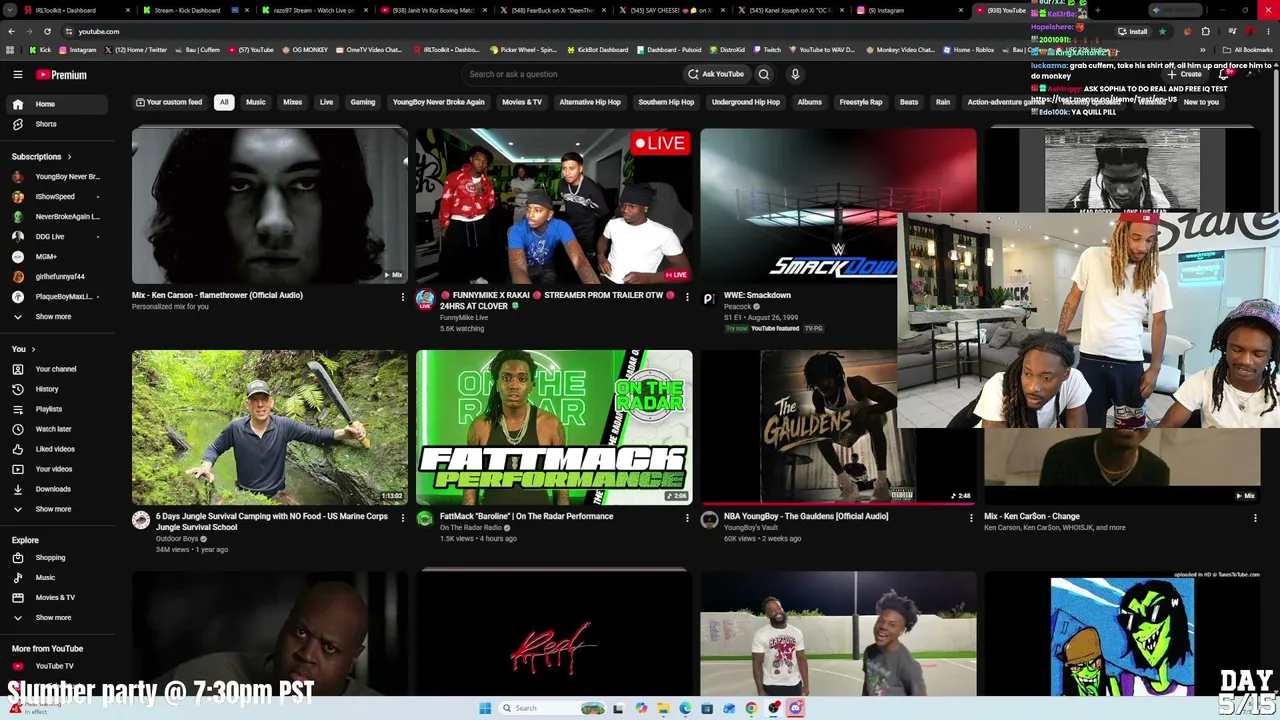Viewport: 1280px width, 720px height.
Task: Open Liked videos list
Action: [x=55, y=449]
